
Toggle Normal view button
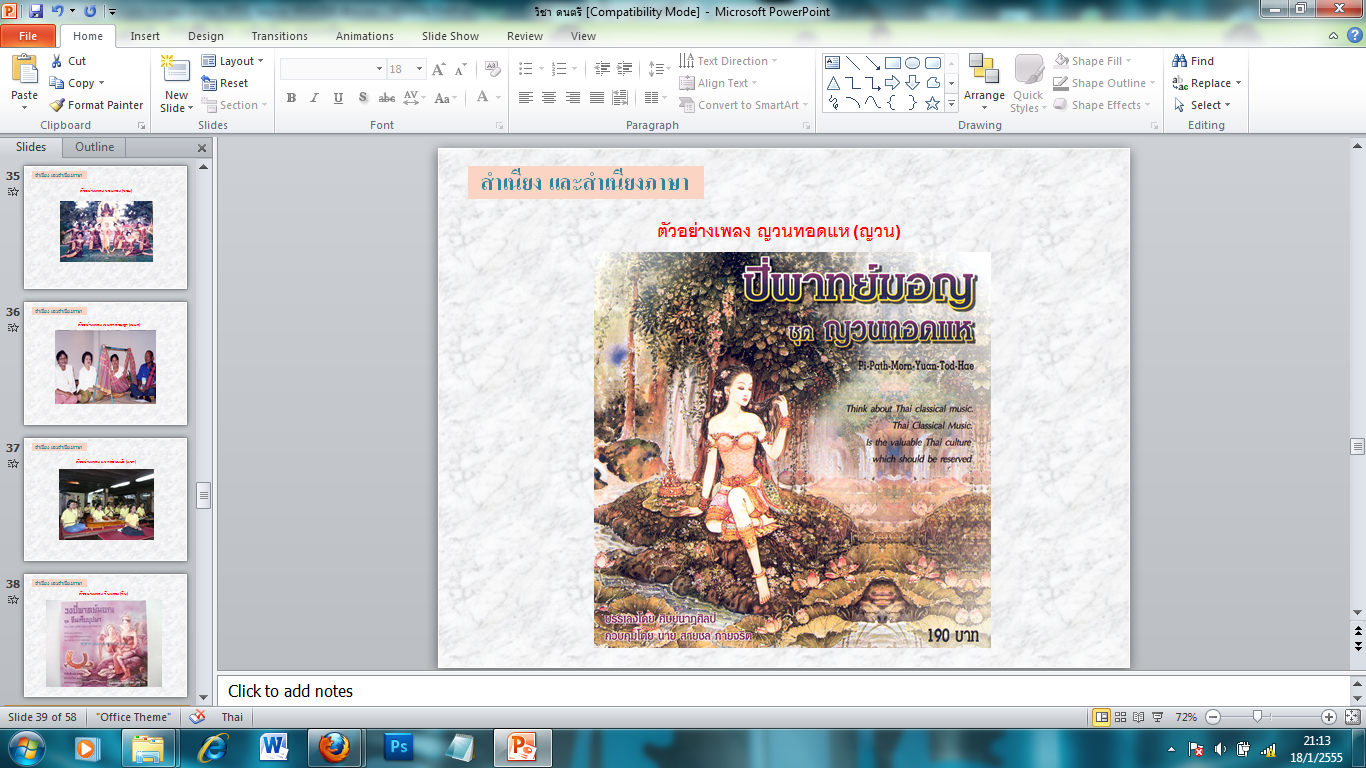click(x=1102, y=717)
